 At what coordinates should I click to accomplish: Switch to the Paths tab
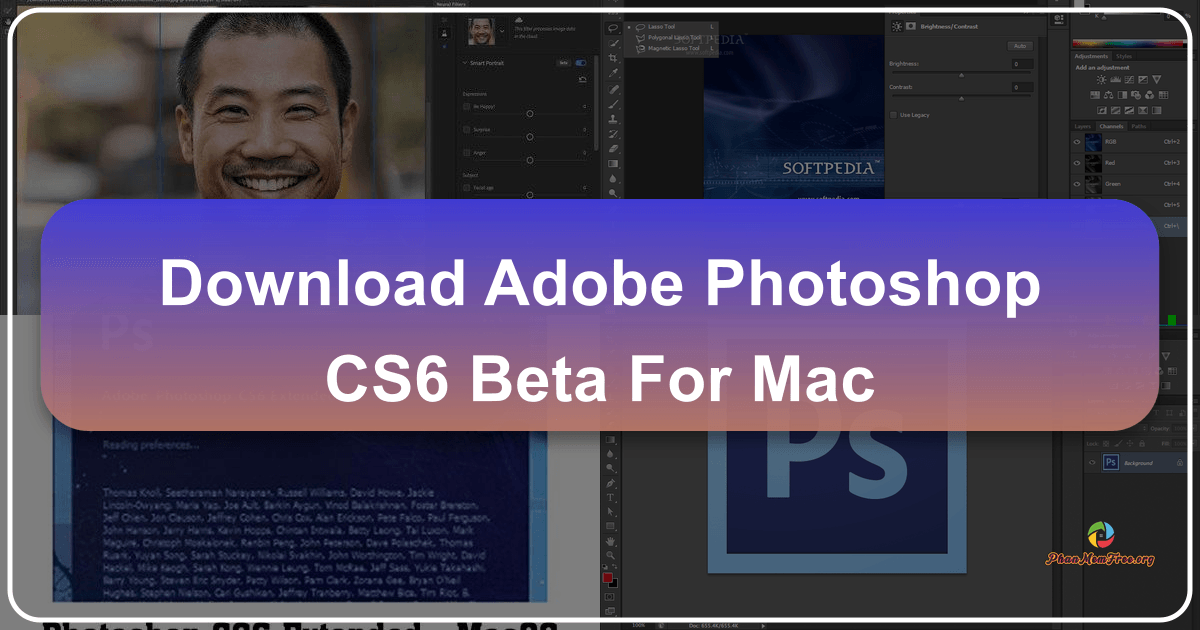(x=1139, y=126)
